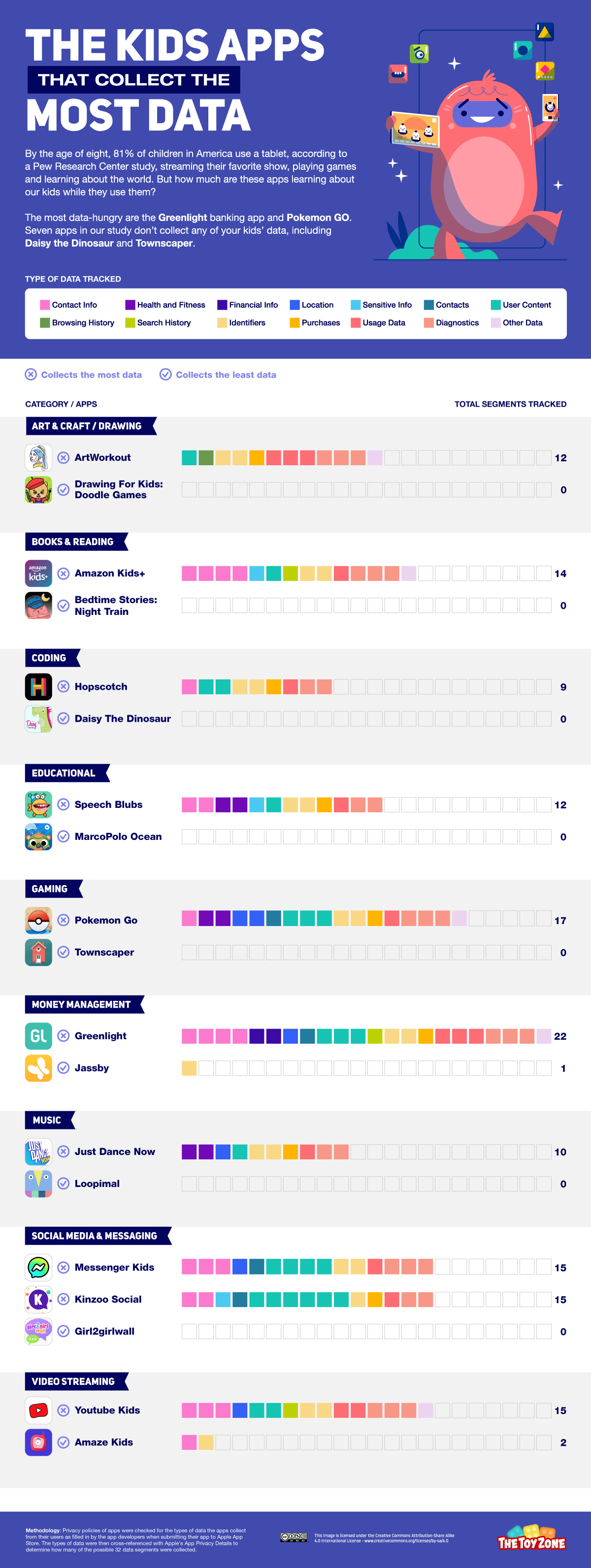
Task: Open the Pokemon Go app icon
Action: [38, 920]
